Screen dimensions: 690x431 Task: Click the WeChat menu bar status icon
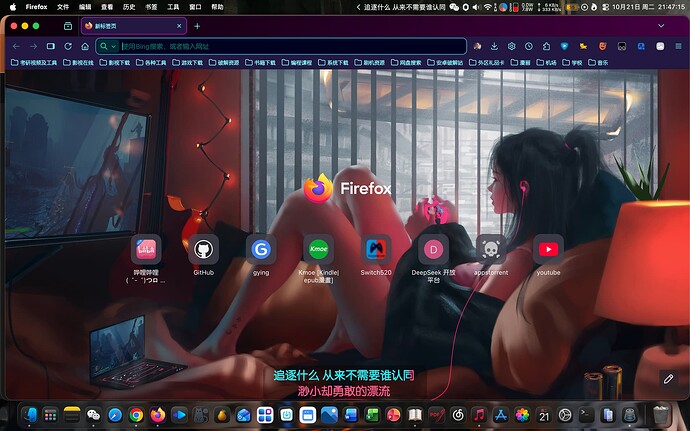[x=454, y=7]
